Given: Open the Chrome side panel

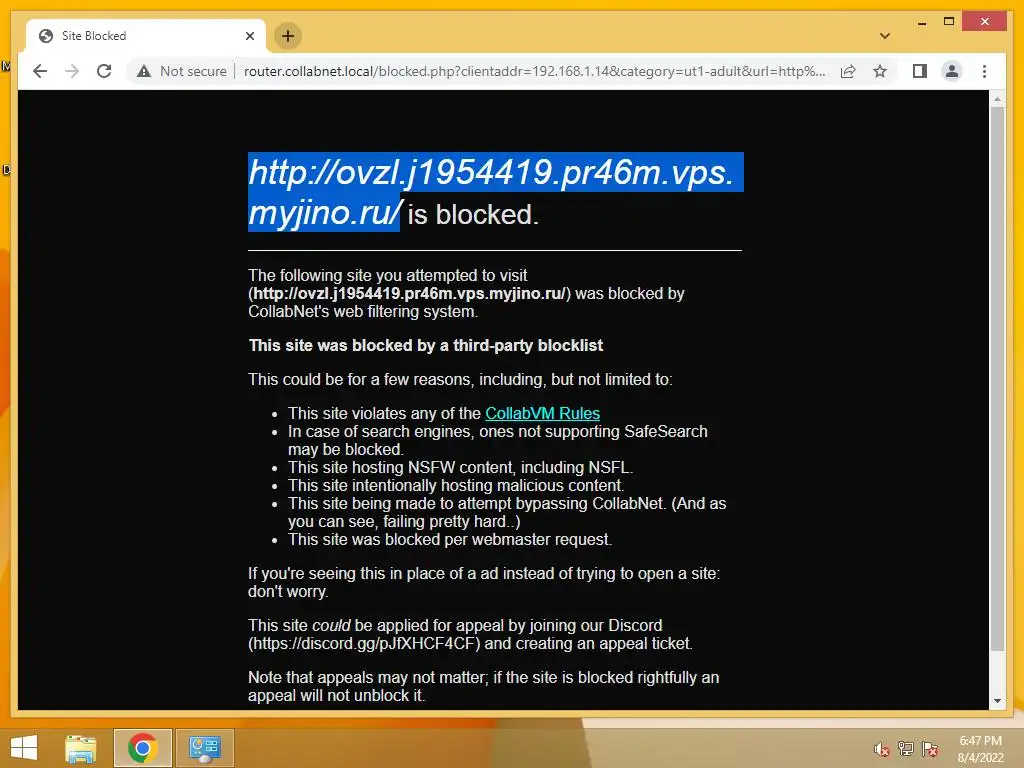Looking at the screenshot, I should click(x=920, y=71).
